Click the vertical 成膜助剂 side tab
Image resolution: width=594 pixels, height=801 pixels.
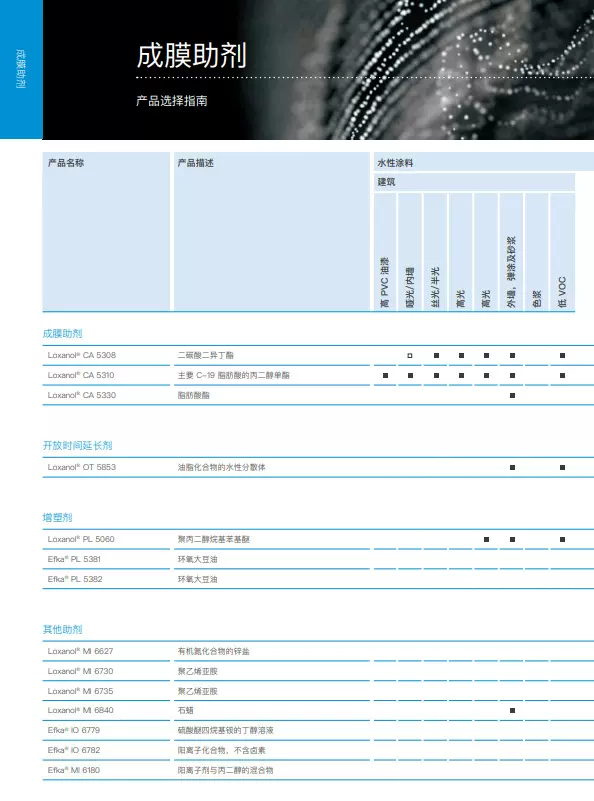[20, 69]
